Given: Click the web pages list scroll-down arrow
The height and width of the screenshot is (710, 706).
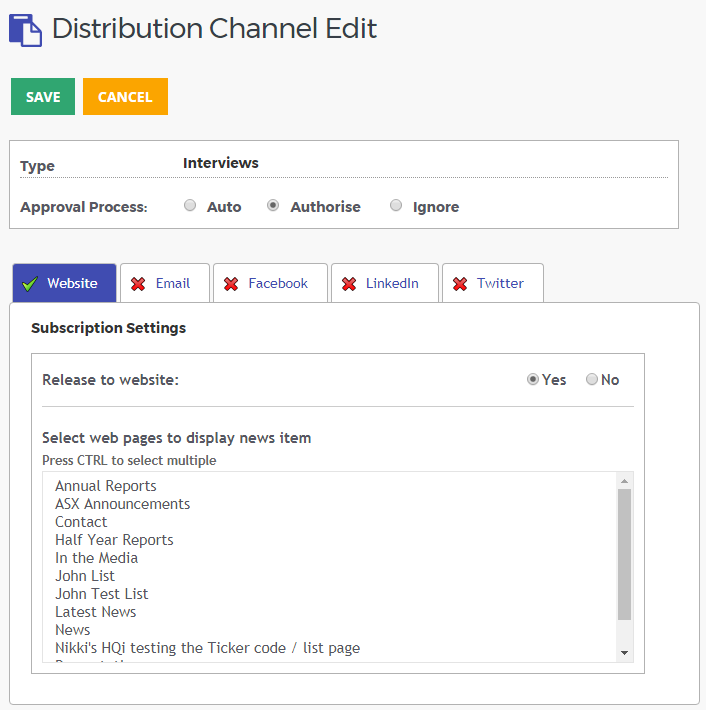Looking at the screenshot, I should (624, 652).
